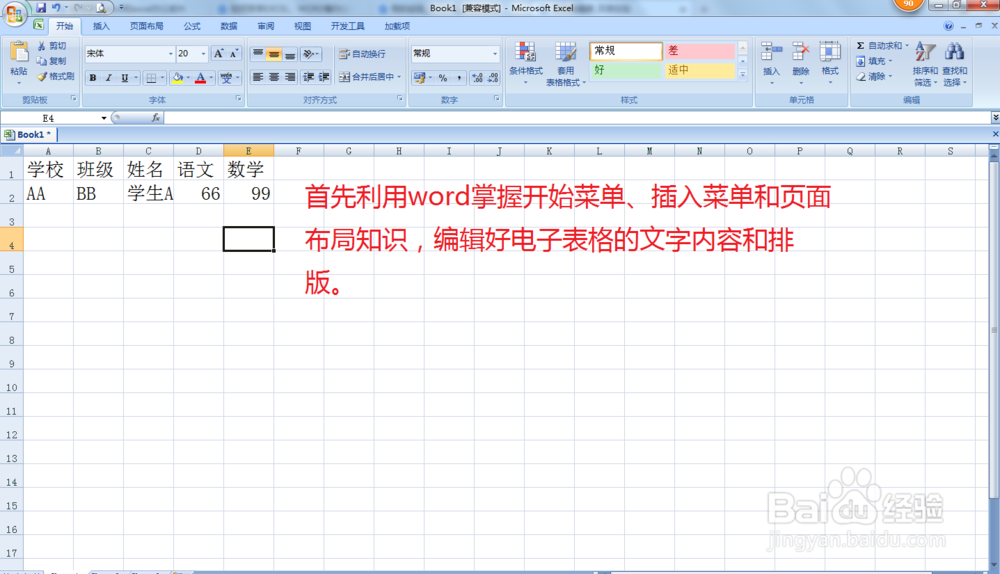Switch to the 视图 tab

tap(302, 26)
